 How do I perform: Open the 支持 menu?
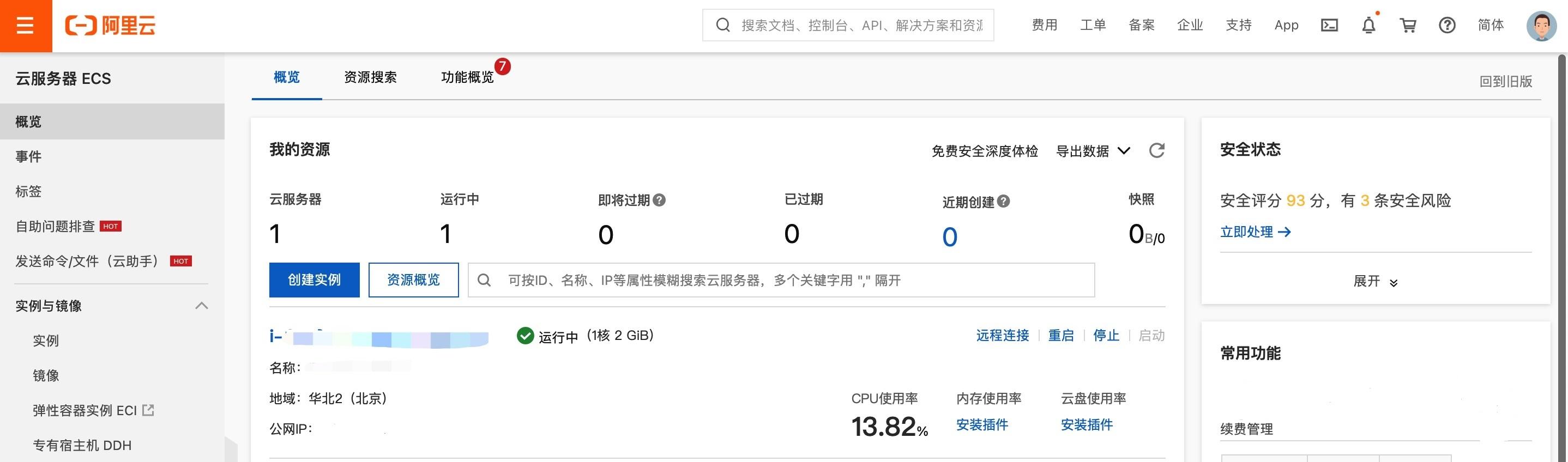[x=1238, y=25]
